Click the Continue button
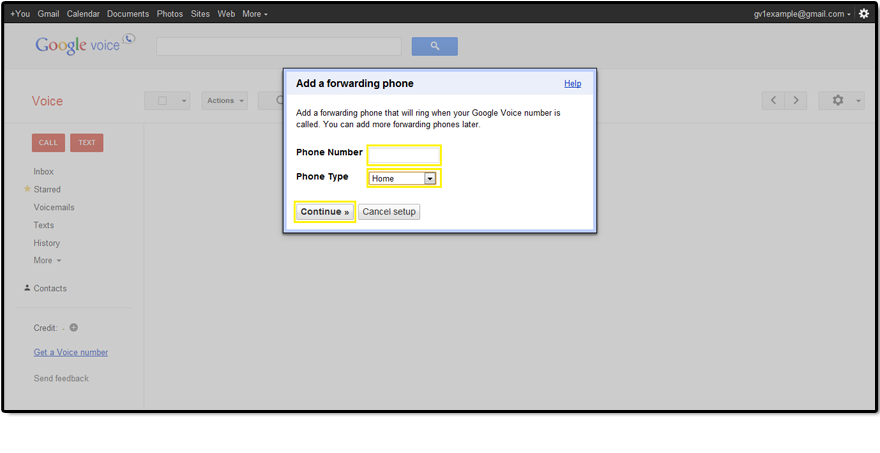 click(x=325, y=212)
